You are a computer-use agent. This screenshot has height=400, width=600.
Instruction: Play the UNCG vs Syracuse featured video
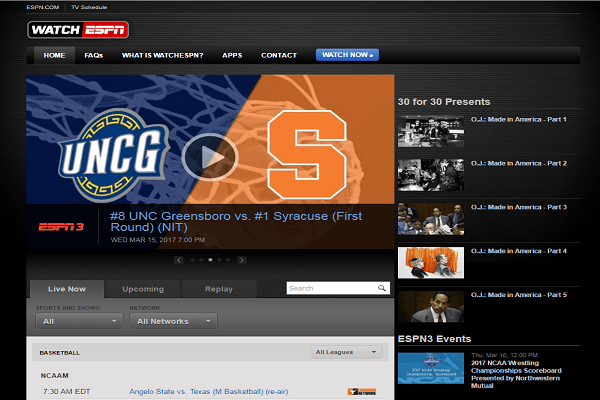[x=210, y=157]
